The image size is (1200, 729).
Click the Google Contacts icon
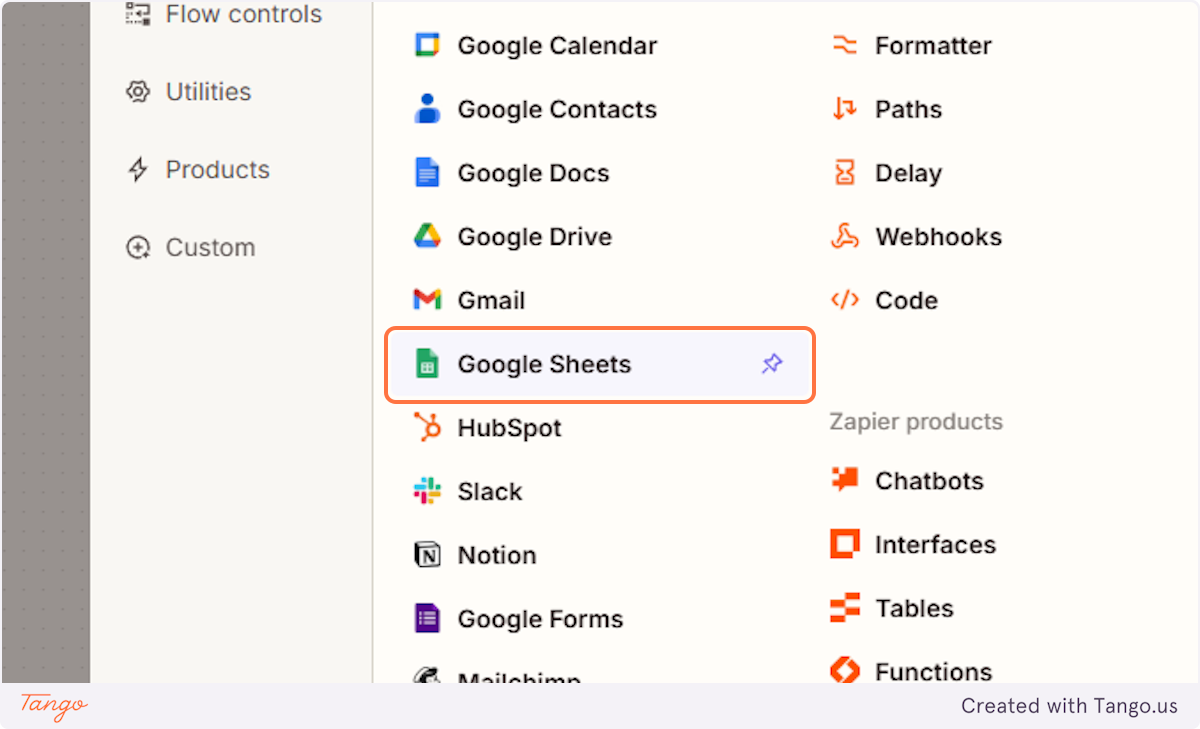[x=427, y=109]
